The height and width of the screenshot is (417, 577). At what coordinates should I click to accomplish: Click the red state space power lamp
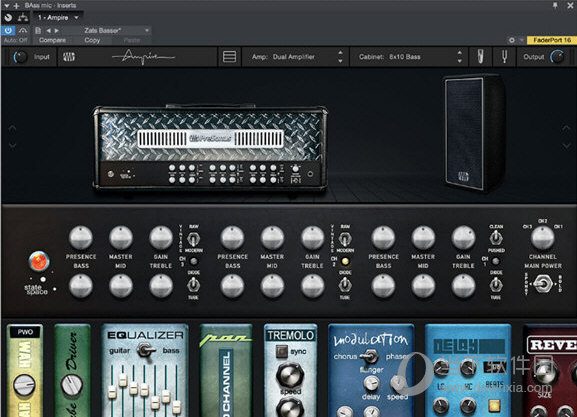39,261
